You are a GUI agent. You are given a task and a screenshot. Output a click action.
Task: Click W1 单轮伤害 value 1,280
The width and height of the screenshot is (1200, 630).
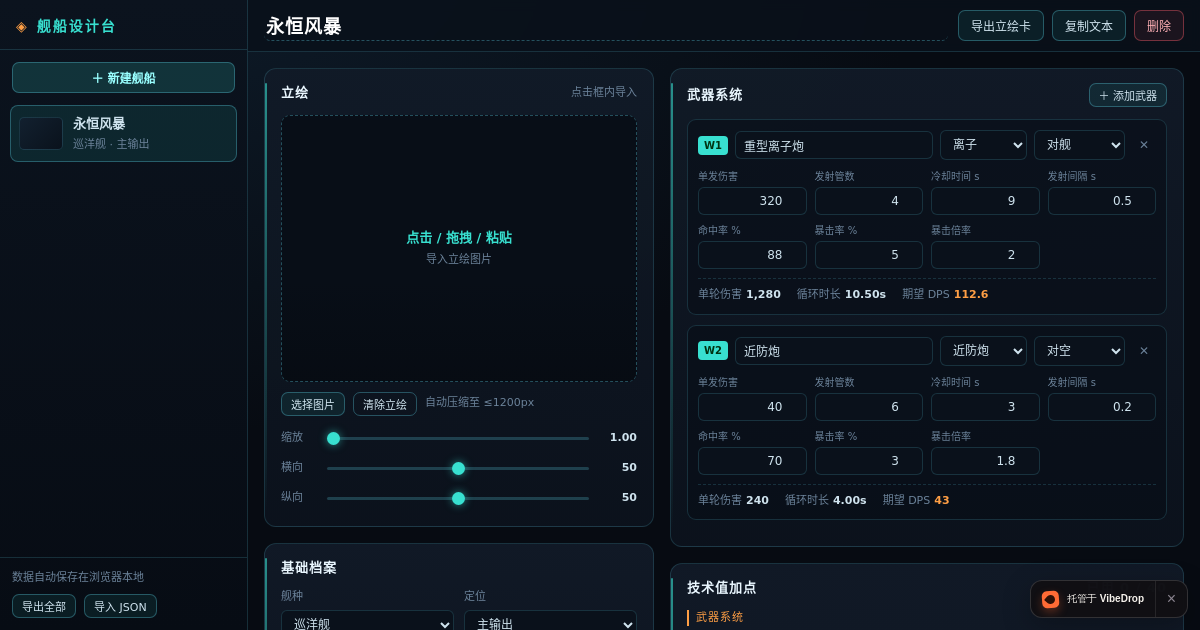(763, 294)
